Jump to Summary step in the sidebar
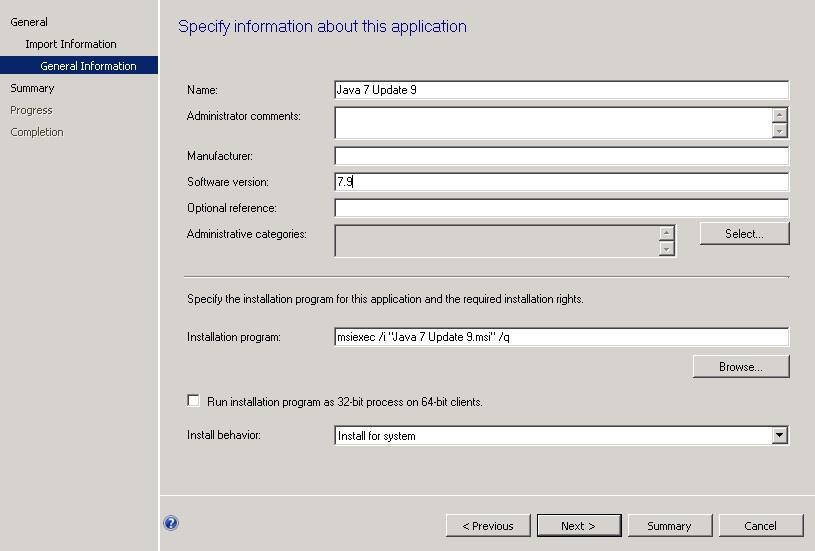Screen dimensions: 815x551 point(32,88)
